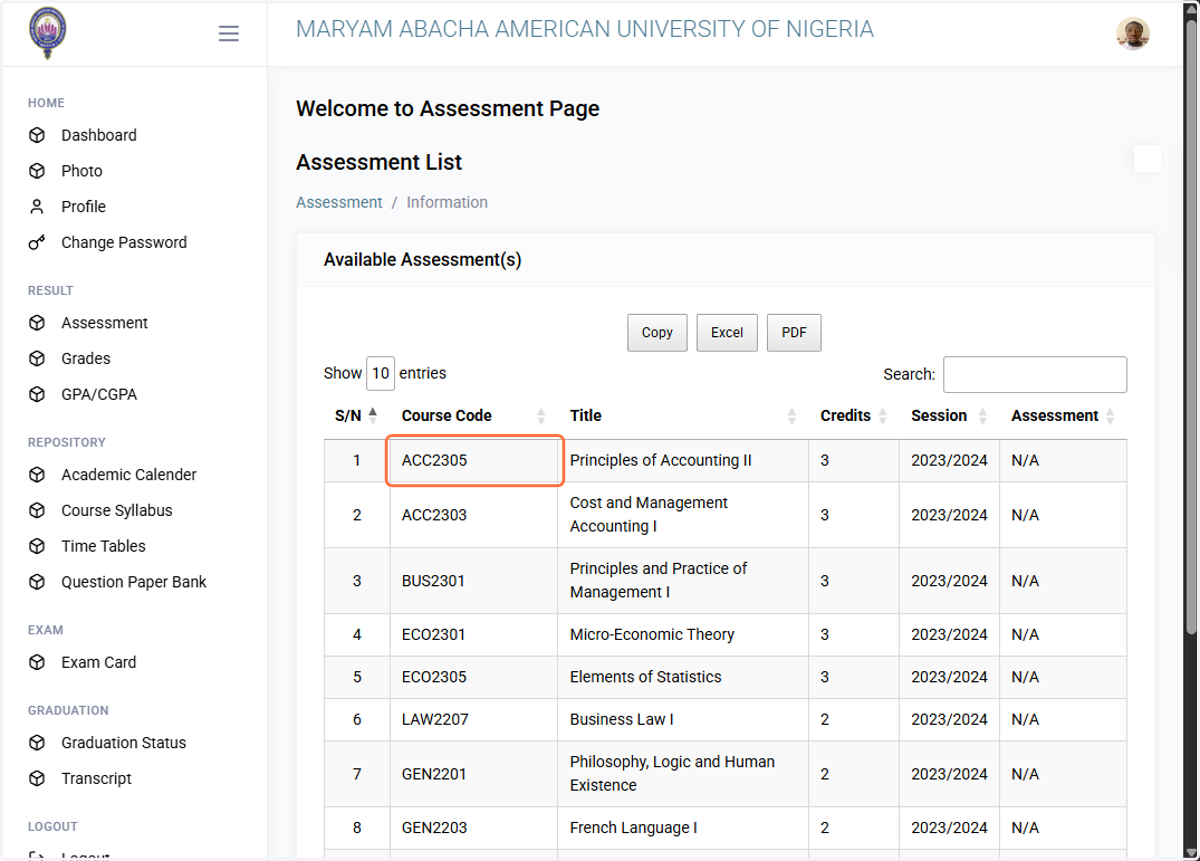Sort by Title column header

(x=683, y=416)
